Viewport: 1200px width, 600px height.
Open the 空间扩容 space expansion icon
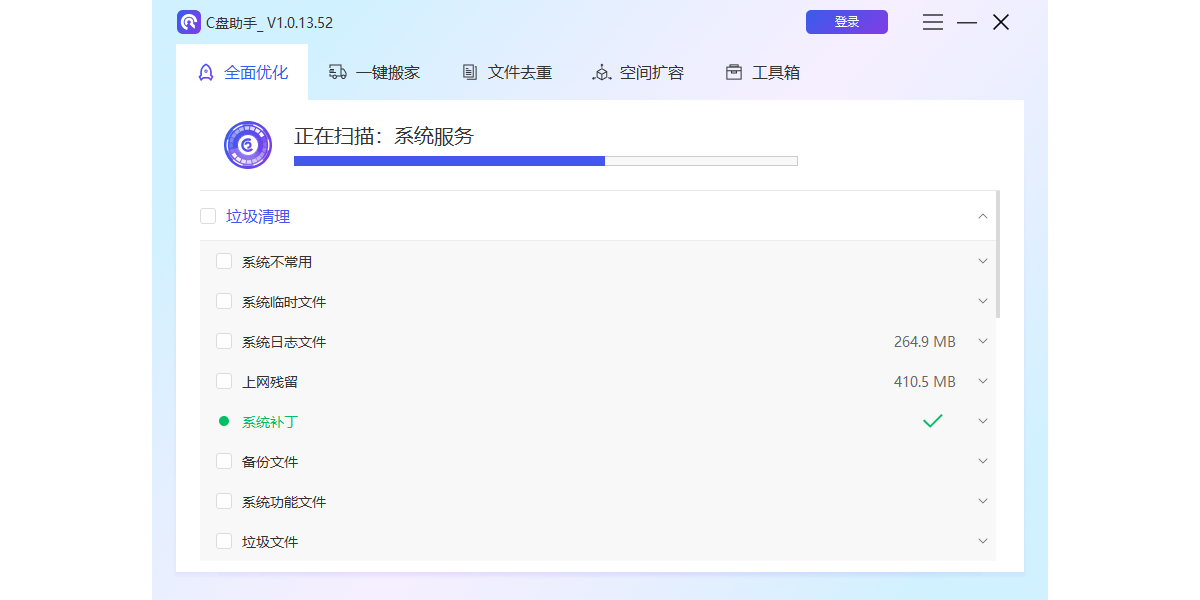[601, 72]
